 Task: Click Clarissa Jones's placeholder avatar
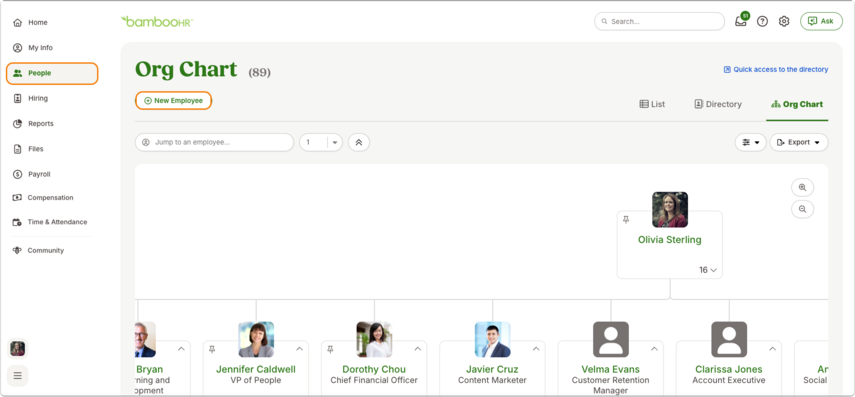729,339
